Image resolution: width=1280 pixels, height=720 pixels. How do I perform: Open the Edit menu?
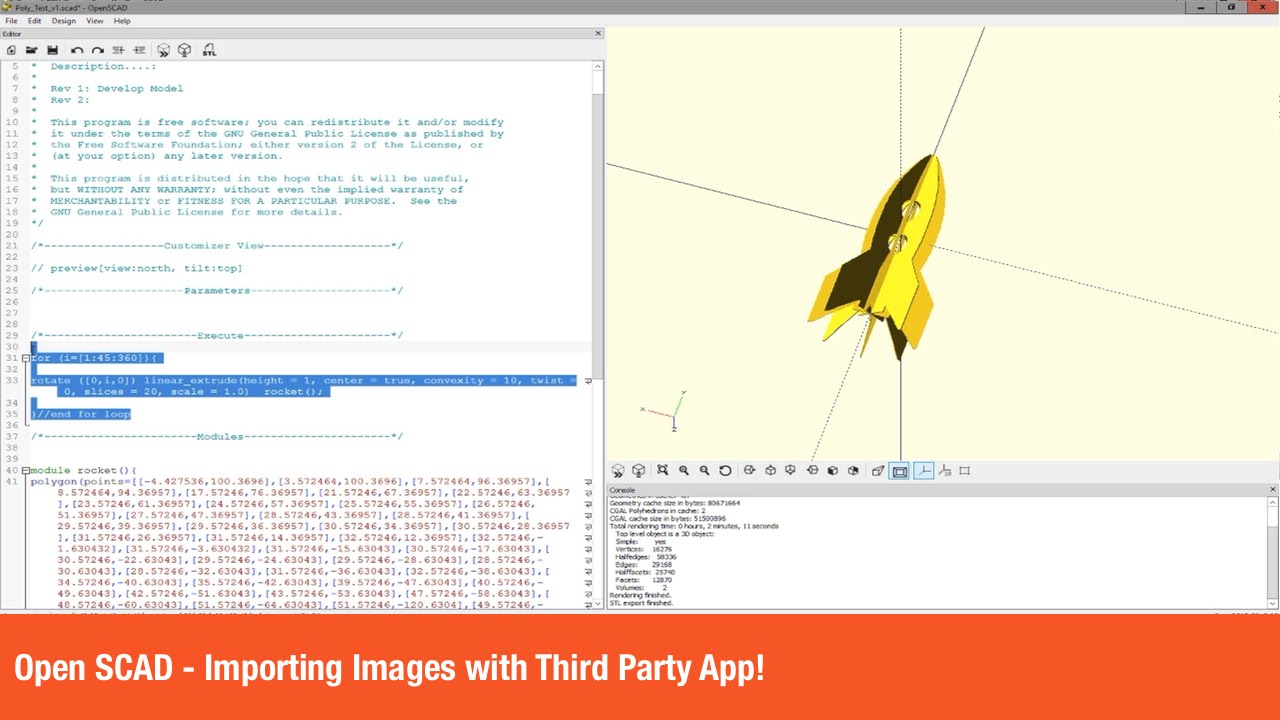pos(34,21)
